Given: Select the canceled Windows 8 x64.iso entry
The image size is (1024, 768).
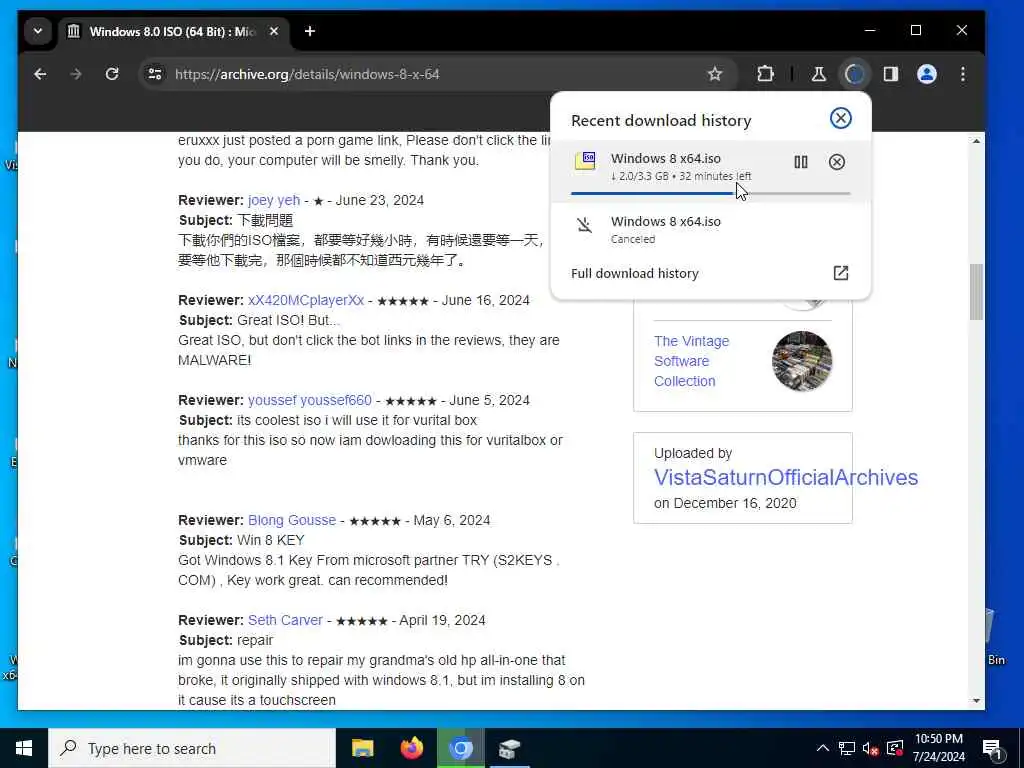Looking at the screenshot, I should point(711,230).
